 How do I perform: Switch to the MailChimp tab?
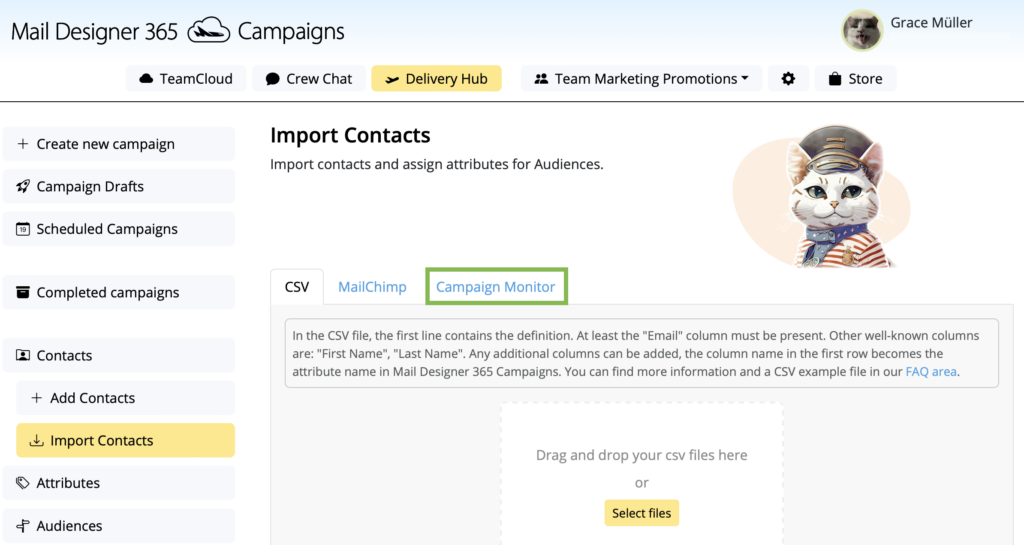coord(372,287)
